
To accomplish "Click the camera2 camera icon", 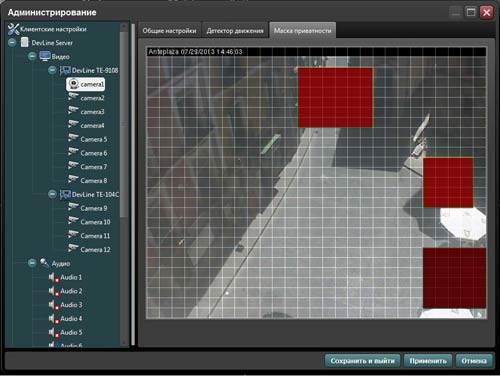I will tap(73, 97).
